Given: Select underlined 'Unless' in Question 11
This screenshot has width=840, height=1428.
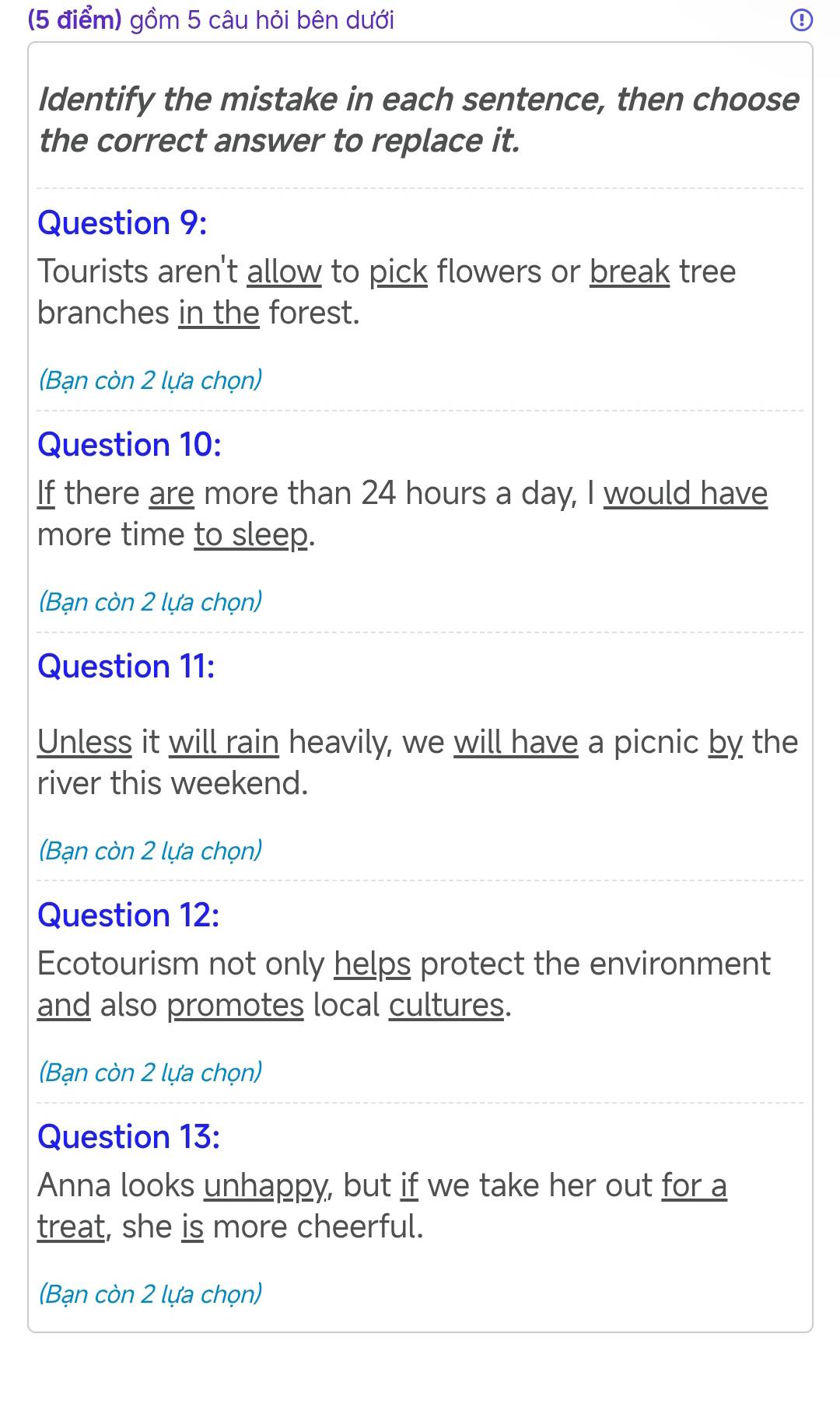Looking at the screenshot, I should point(85,742).
